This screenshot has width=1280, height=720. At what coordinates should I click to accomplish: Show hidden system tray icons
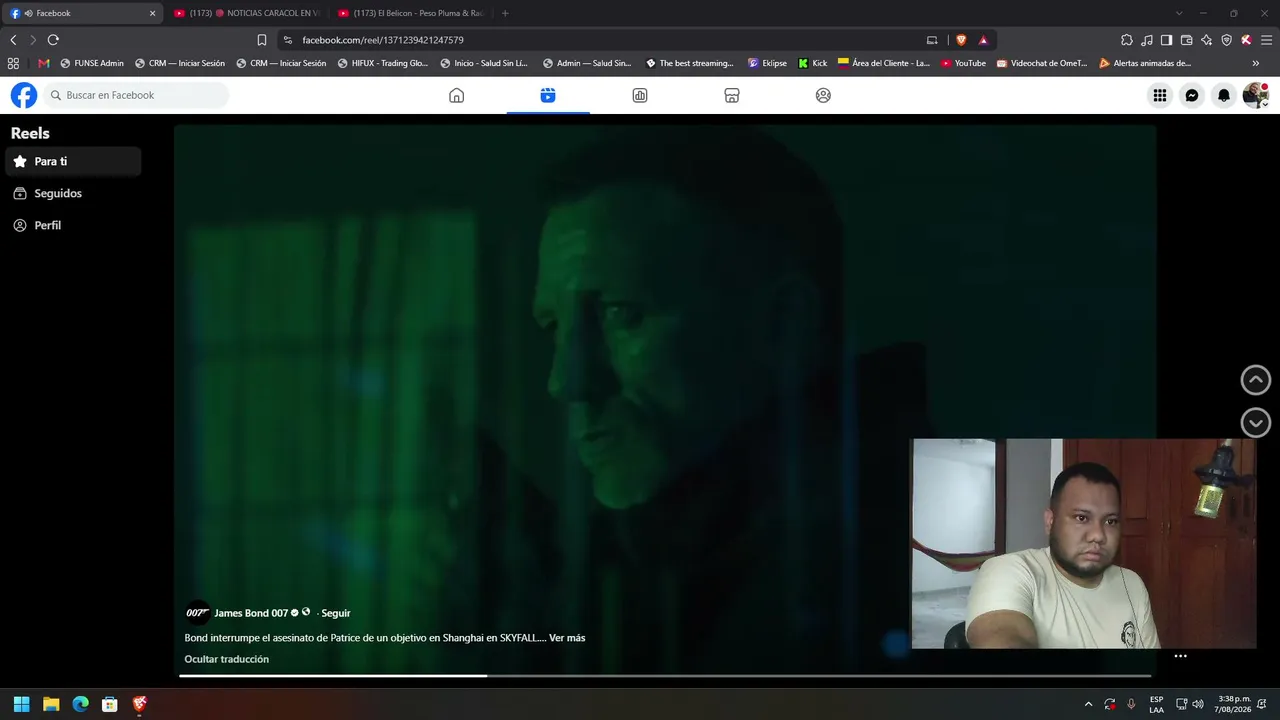coord(1089,704)
